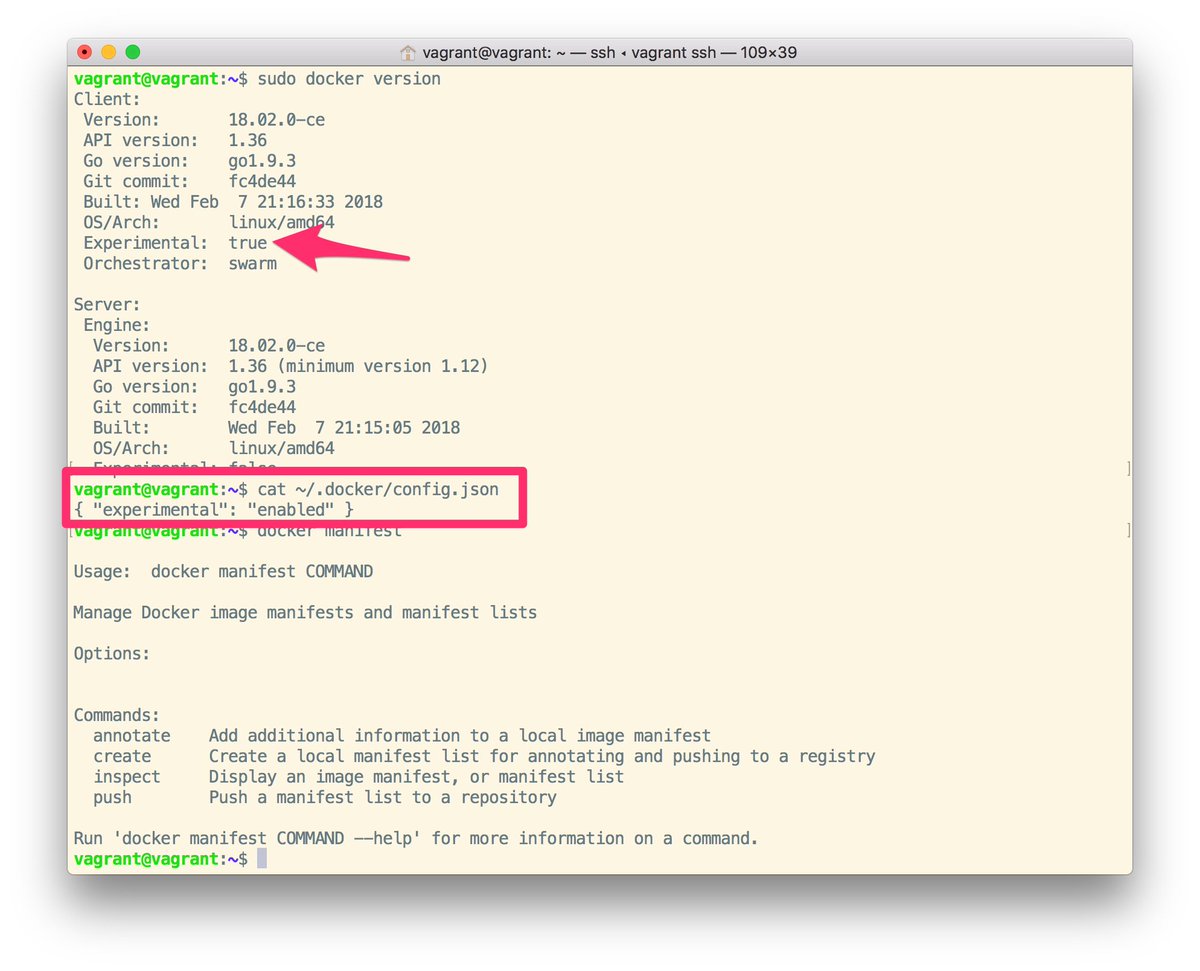The width and height of the screenshot is (1200, 971).
Task: Click the 'Orchestrator: swarm' line
Action: [180, 263]
